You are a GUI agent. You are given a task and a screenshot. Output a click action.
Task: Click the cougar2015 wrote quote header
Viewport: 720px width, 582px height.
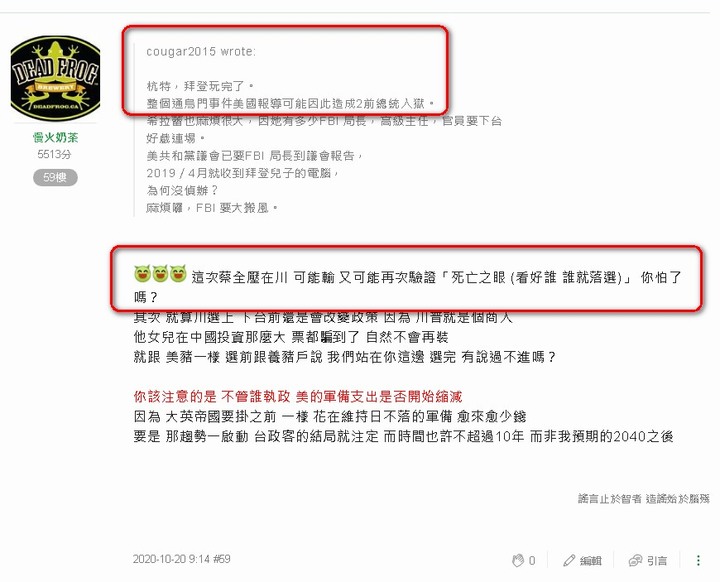tap(201, 51)
